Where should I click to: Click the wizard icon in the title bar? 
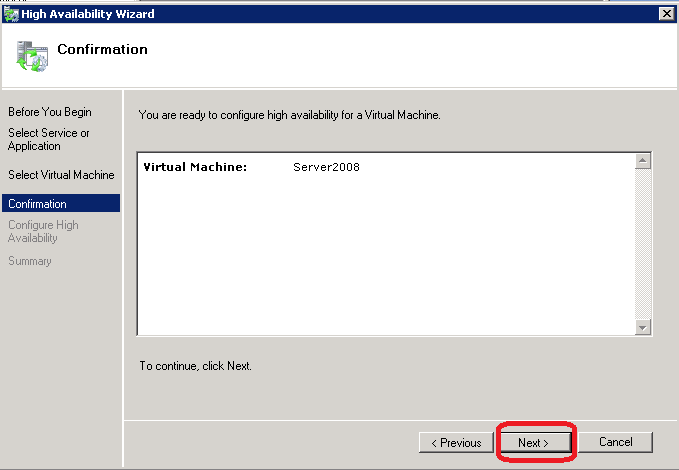coord(11,13)
